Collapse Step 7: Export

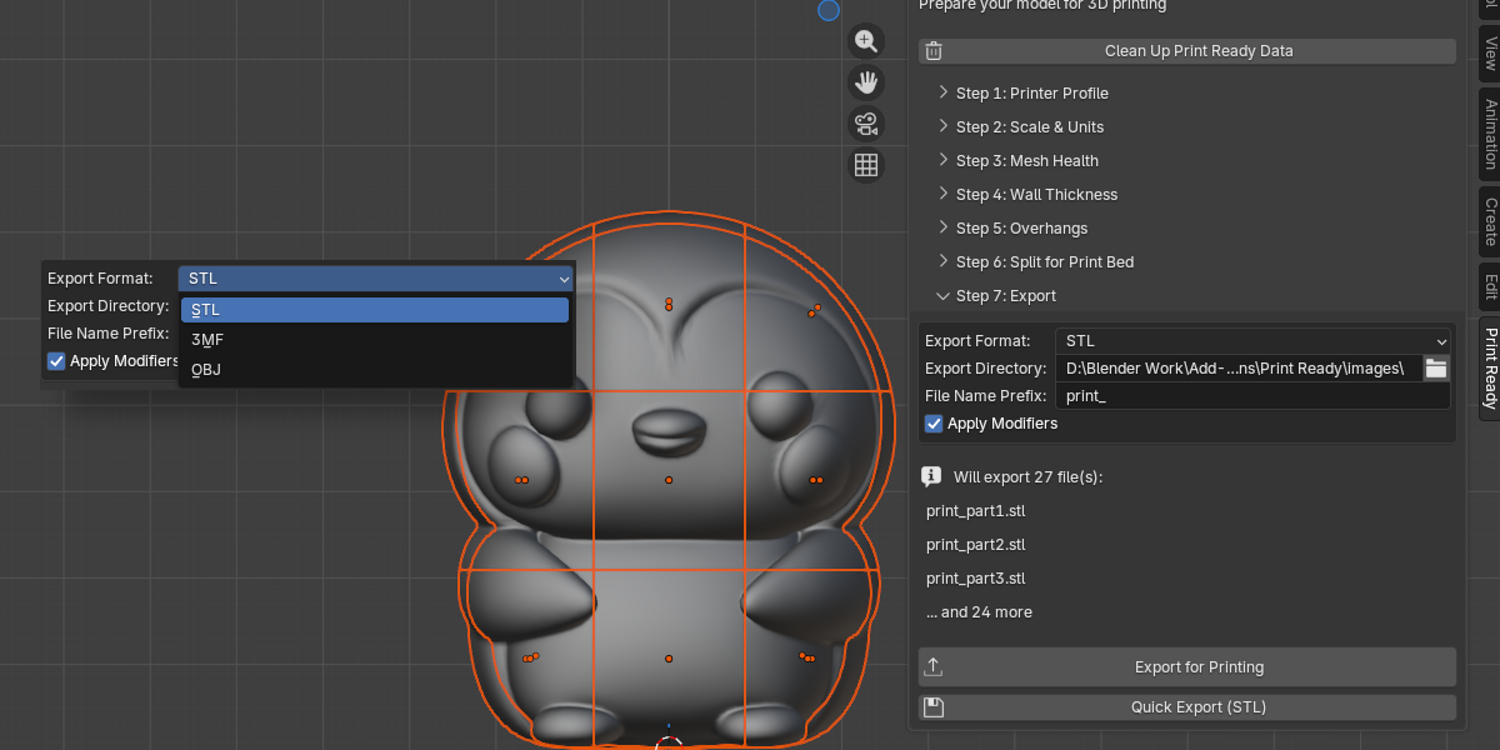pyautogui.click(x=1006, y=296)
